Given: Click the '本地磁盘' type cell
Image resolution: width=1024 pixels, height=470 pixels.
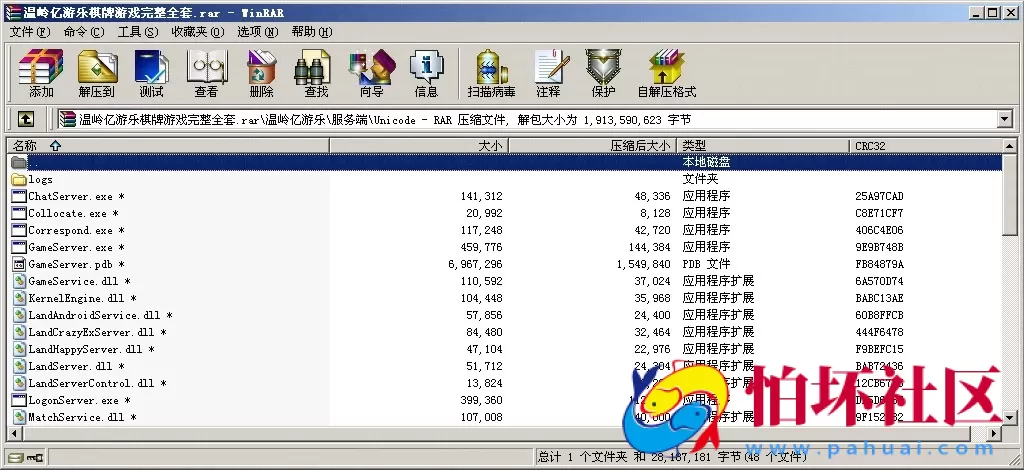Looking at the screenshot, I should coord(707,162).
